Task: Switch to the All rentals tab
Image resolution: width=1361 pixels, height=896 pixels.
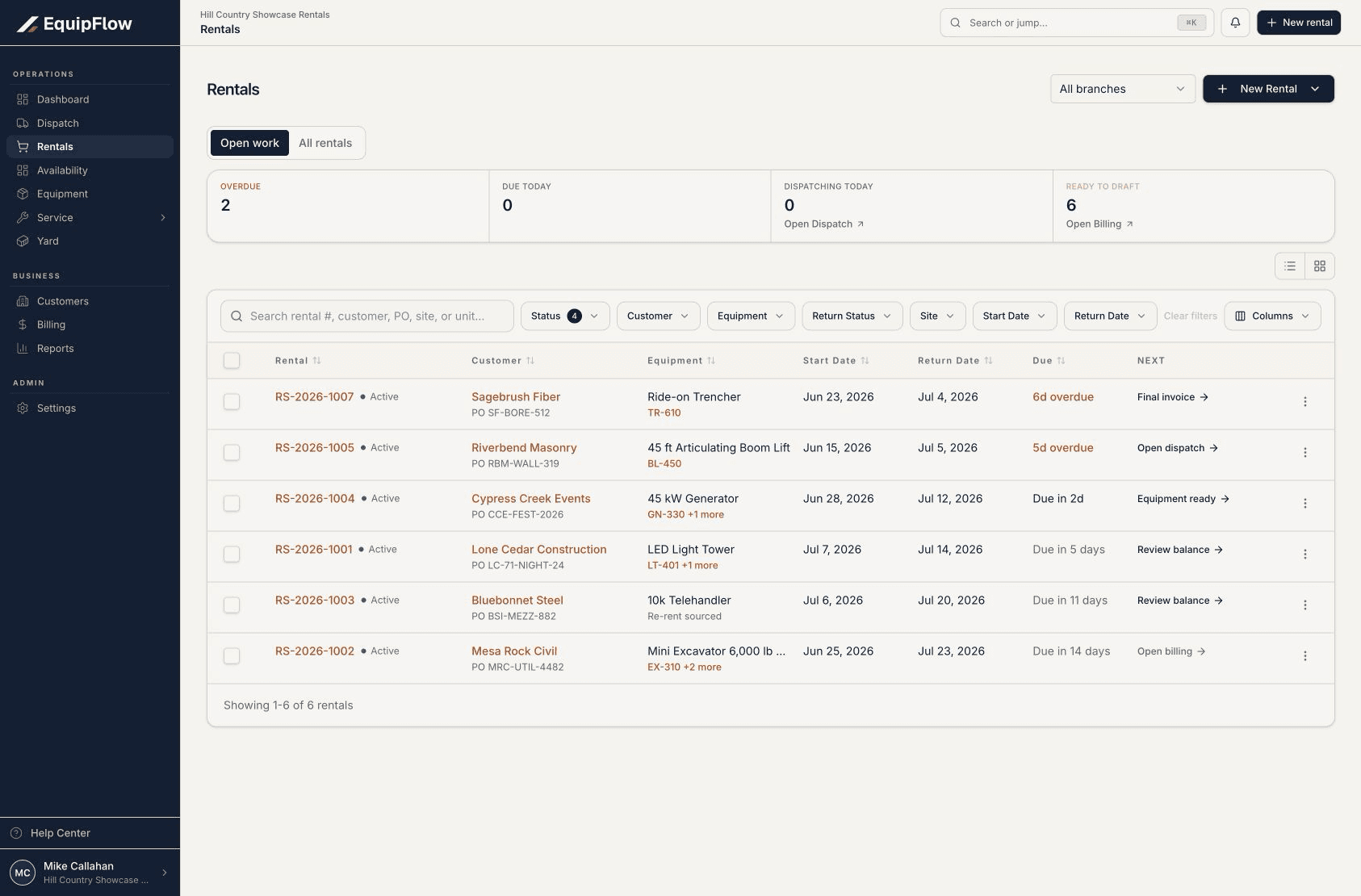Action: click(325, 143)
